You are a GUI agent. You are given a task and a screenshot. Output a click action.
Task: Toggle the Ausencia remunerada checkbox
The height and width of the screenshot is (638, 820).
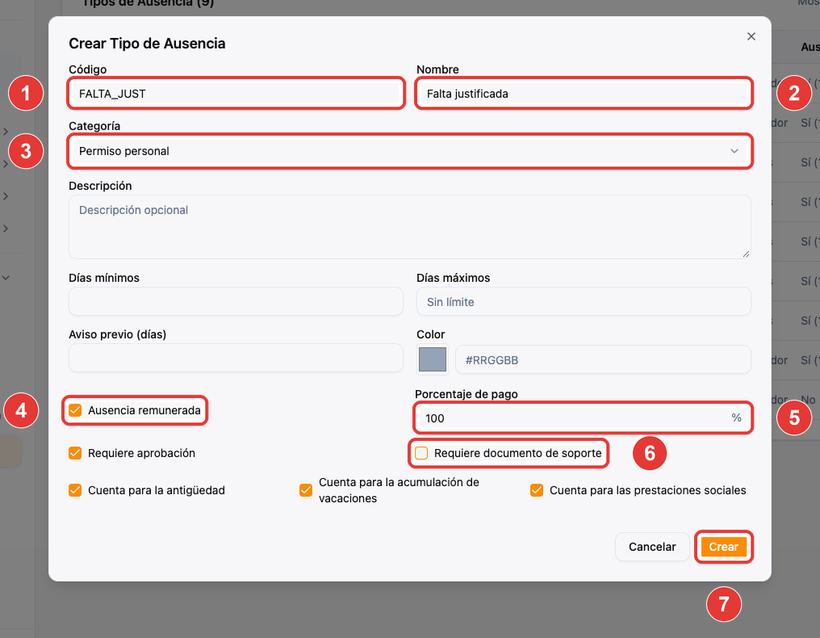click(x=75, y=410)
